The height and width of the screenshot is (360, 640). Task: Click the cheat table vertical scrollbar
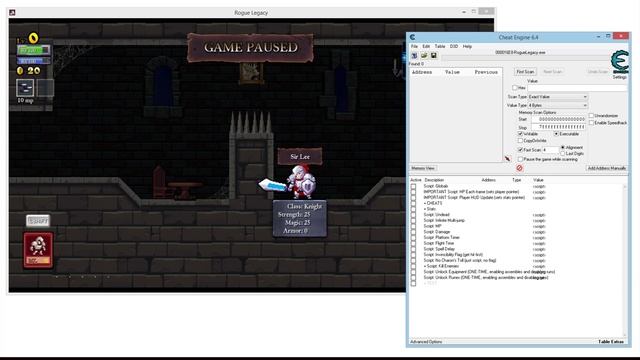tap(624, 261)
